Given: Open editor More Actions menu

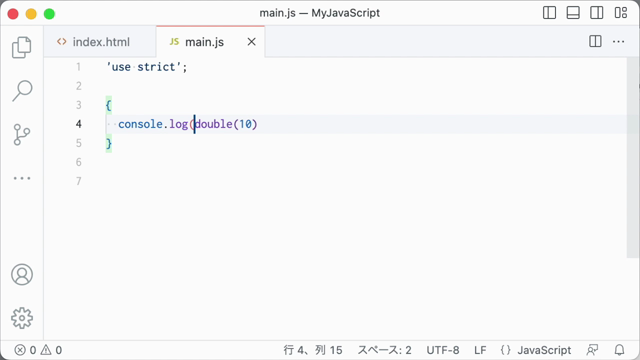Looking at the screenshot, I should tap(618, 42).
